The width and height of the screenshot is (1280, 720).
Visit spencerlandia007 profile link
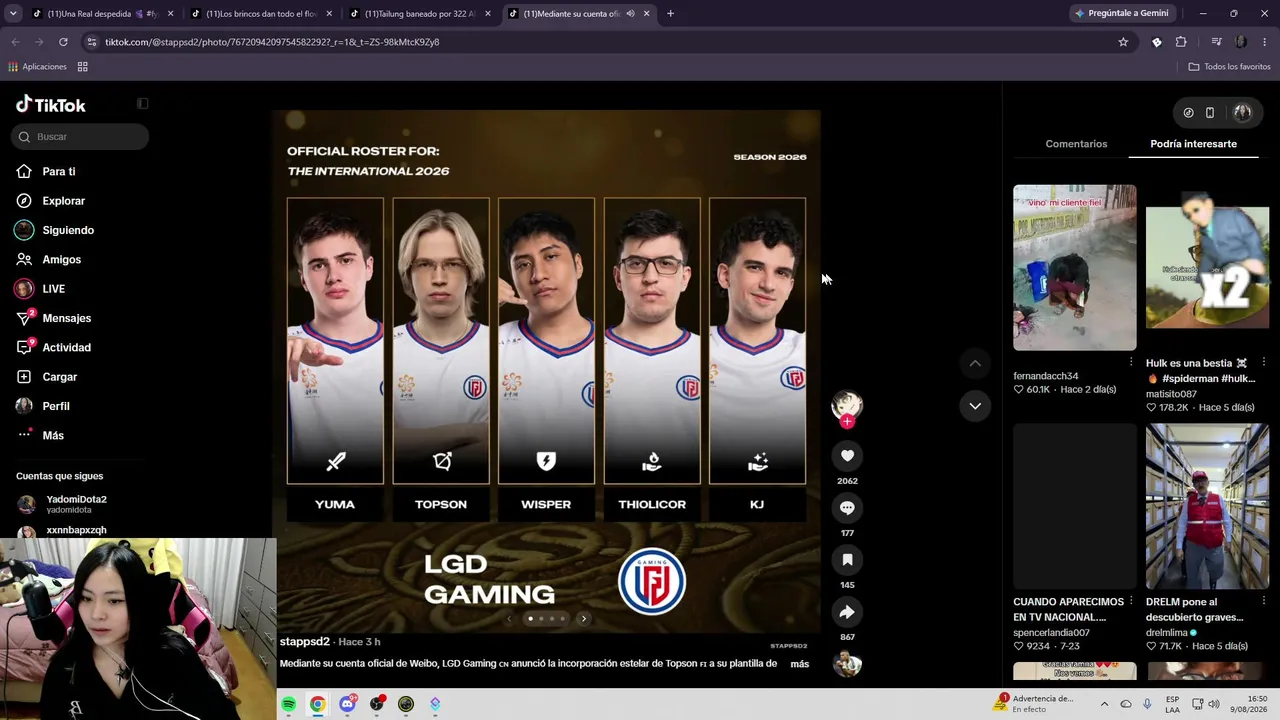(x=1051, y=633)
